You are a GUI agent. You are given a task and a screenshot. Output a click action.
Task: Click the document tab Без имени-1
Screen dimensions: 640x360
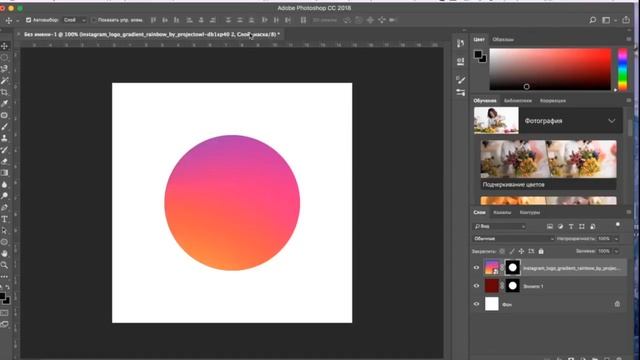point(151,34)
